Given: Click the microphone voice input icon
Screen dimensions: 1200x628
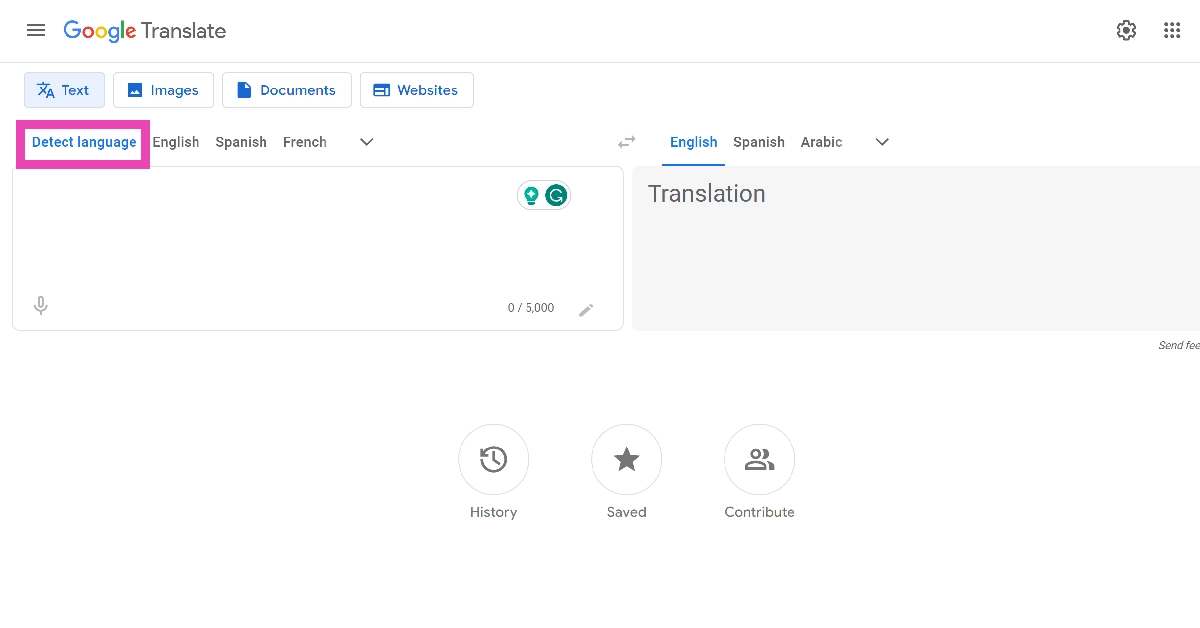Looking at the screenshot, I should [41, 306].
